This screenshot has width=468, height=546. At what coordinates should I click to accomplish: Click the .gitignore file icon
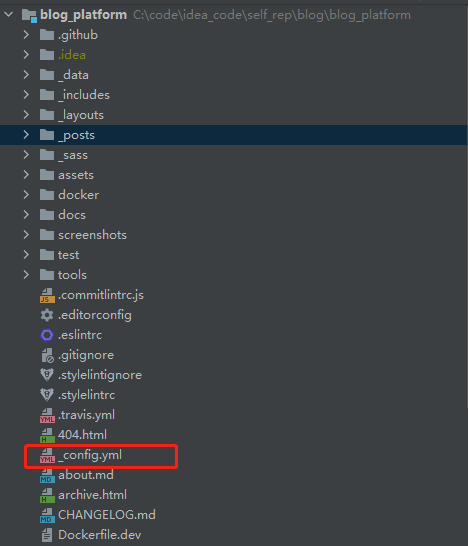[x=47, y=355]
